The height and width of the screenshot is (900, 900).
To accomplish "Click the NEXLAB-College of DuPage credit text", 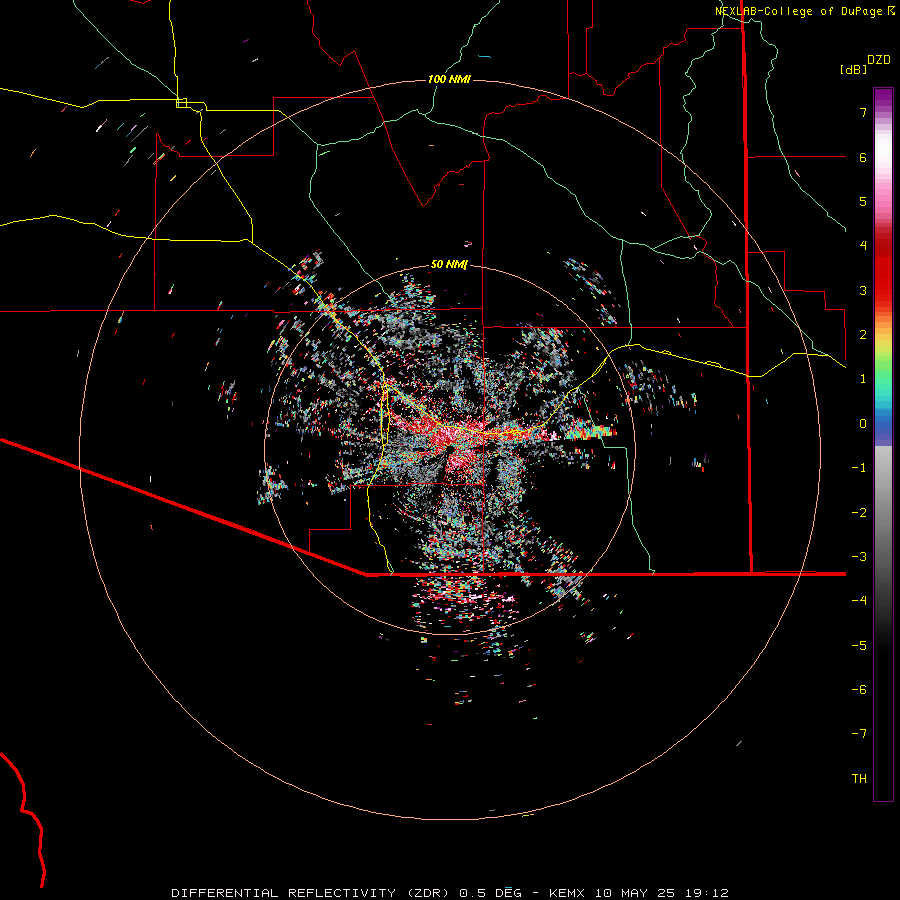I will (x=801, y=11).
